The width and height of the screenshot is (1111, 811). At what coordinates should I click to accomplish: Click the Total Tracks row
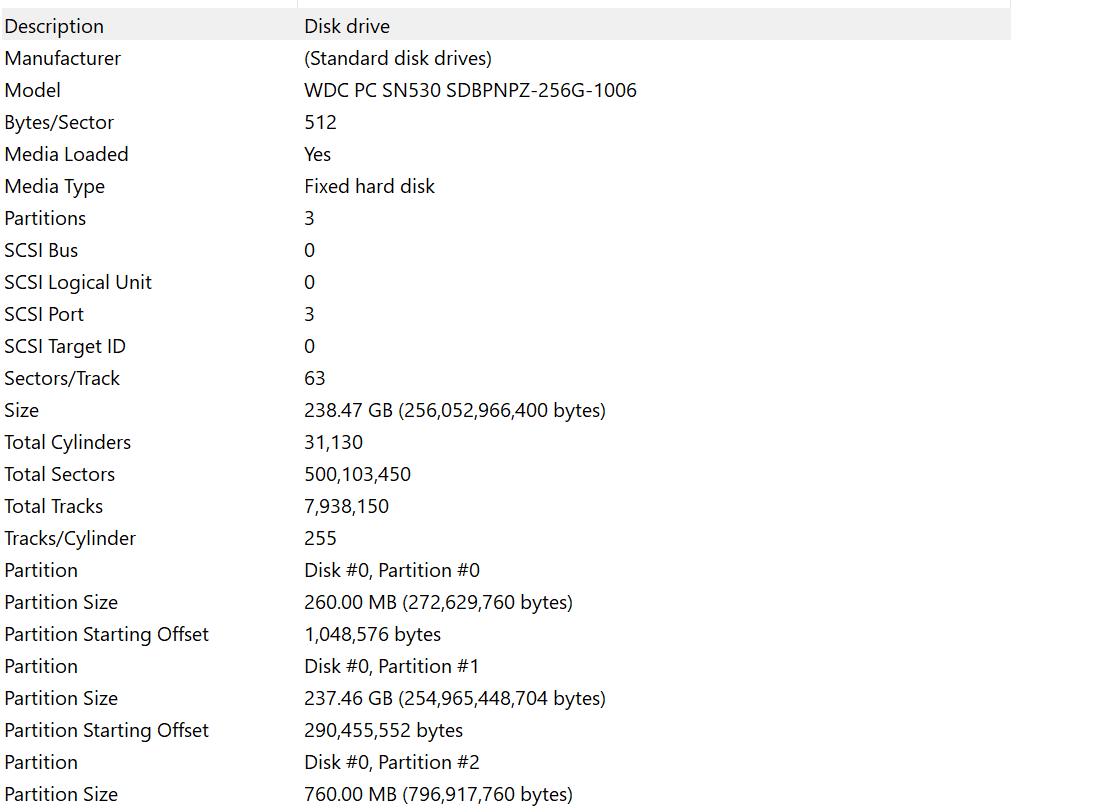(53, 506)
